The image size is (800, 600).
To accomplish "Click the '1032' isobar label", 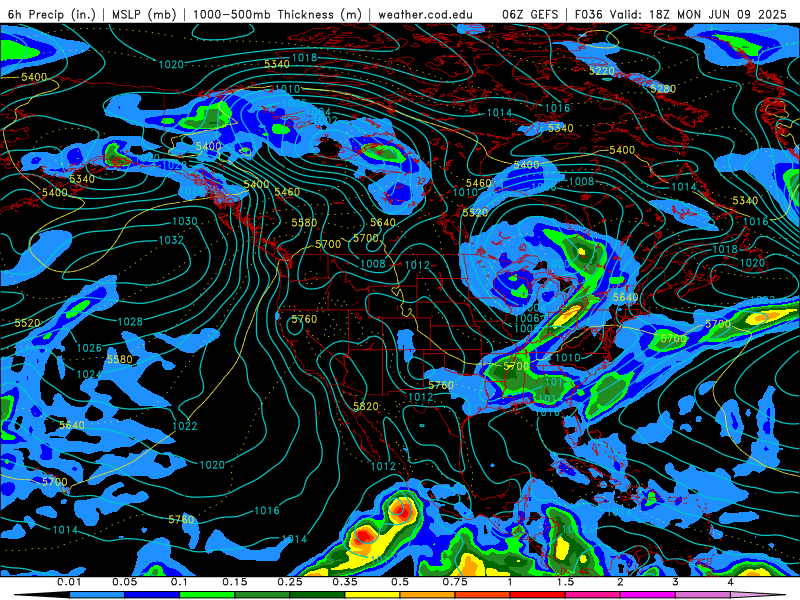I will [171, 240].
